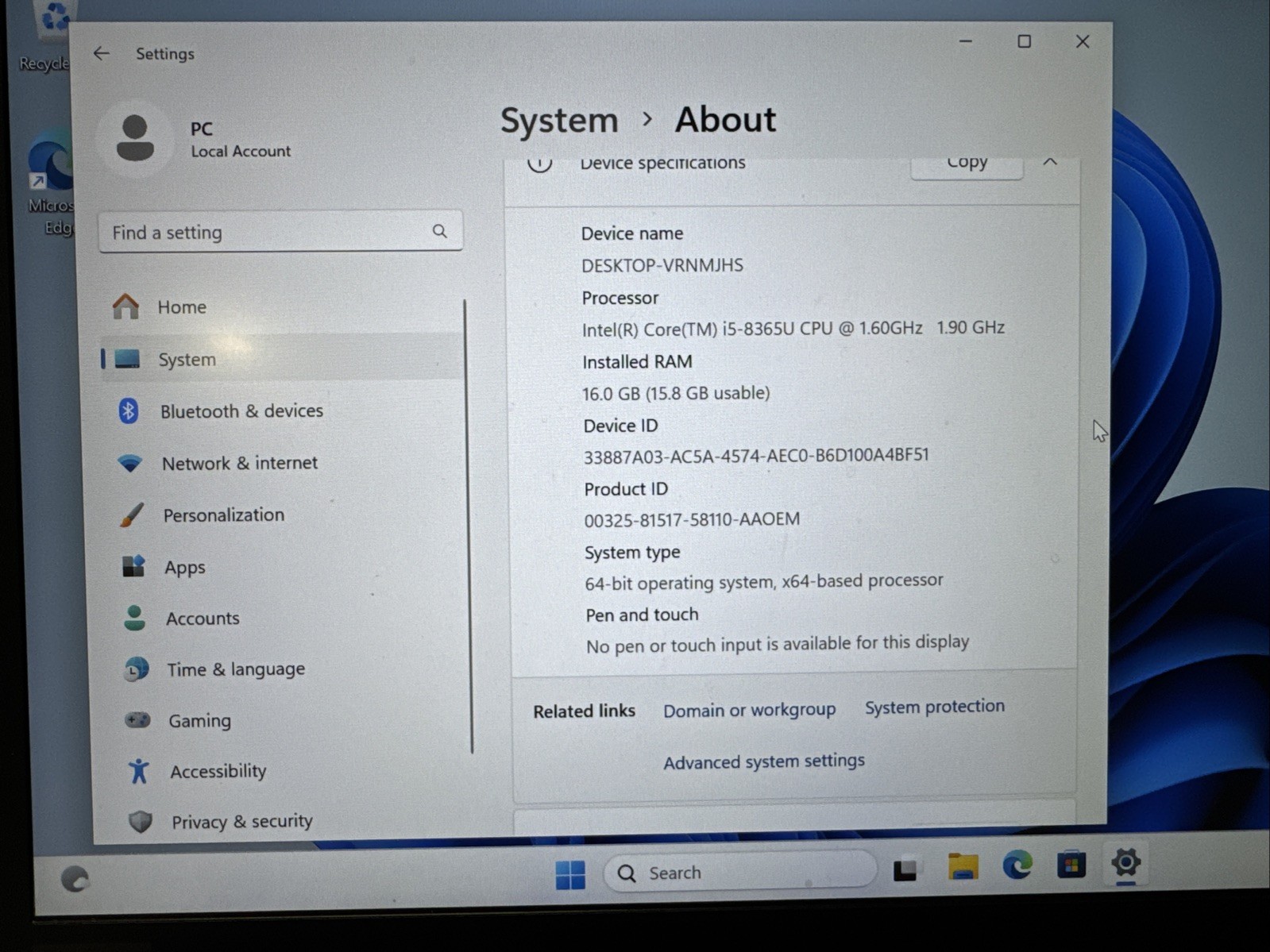This screenshot has height=952, width=1270.
Task: Click the No pen or touch input text
Action: point(778,644)
